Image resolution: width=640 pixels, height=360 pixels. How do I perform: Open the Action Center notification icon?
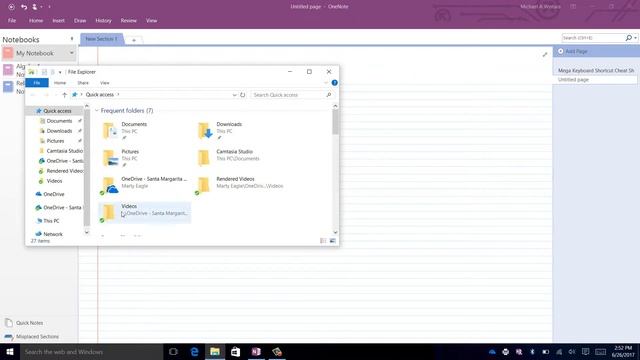[585, 351]
